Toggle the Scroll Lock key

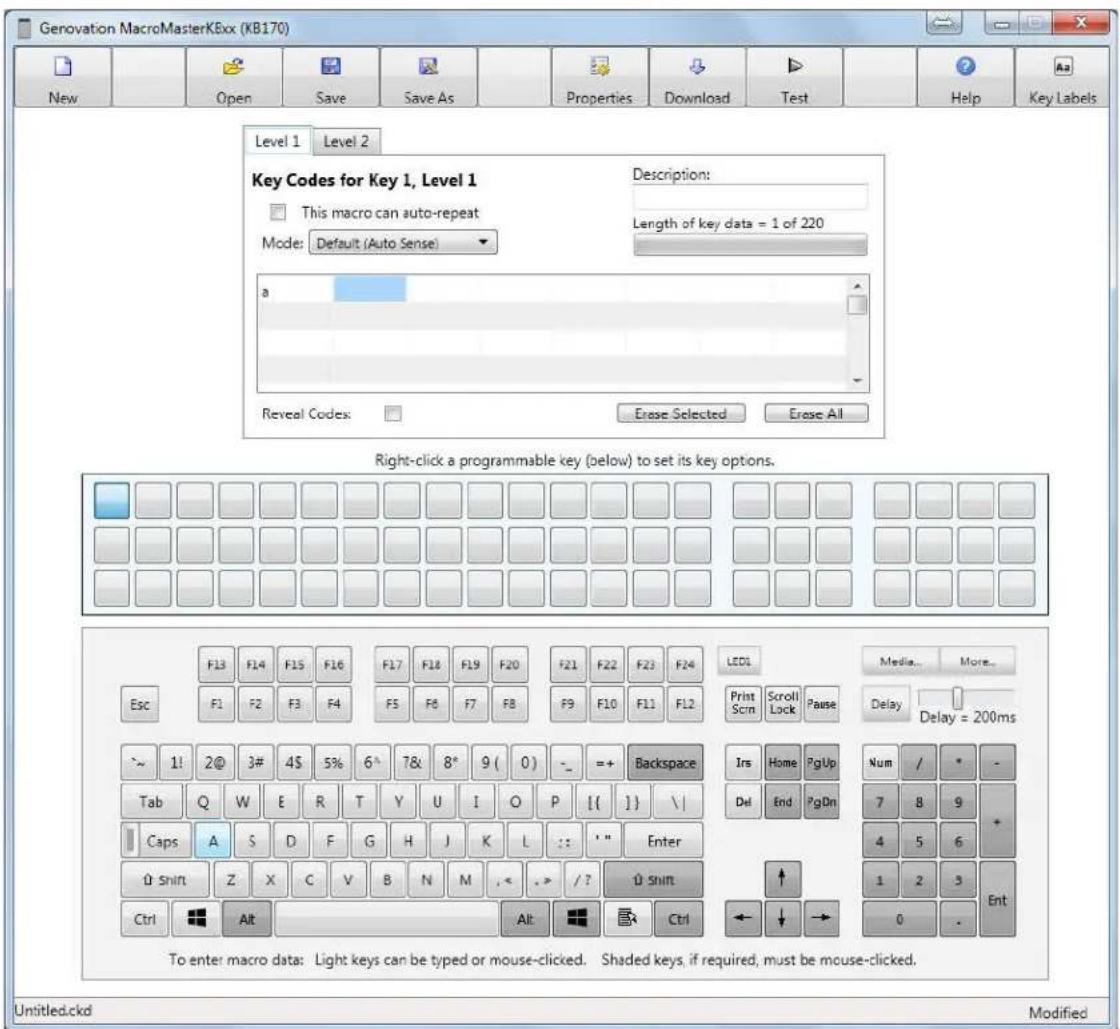782,703
